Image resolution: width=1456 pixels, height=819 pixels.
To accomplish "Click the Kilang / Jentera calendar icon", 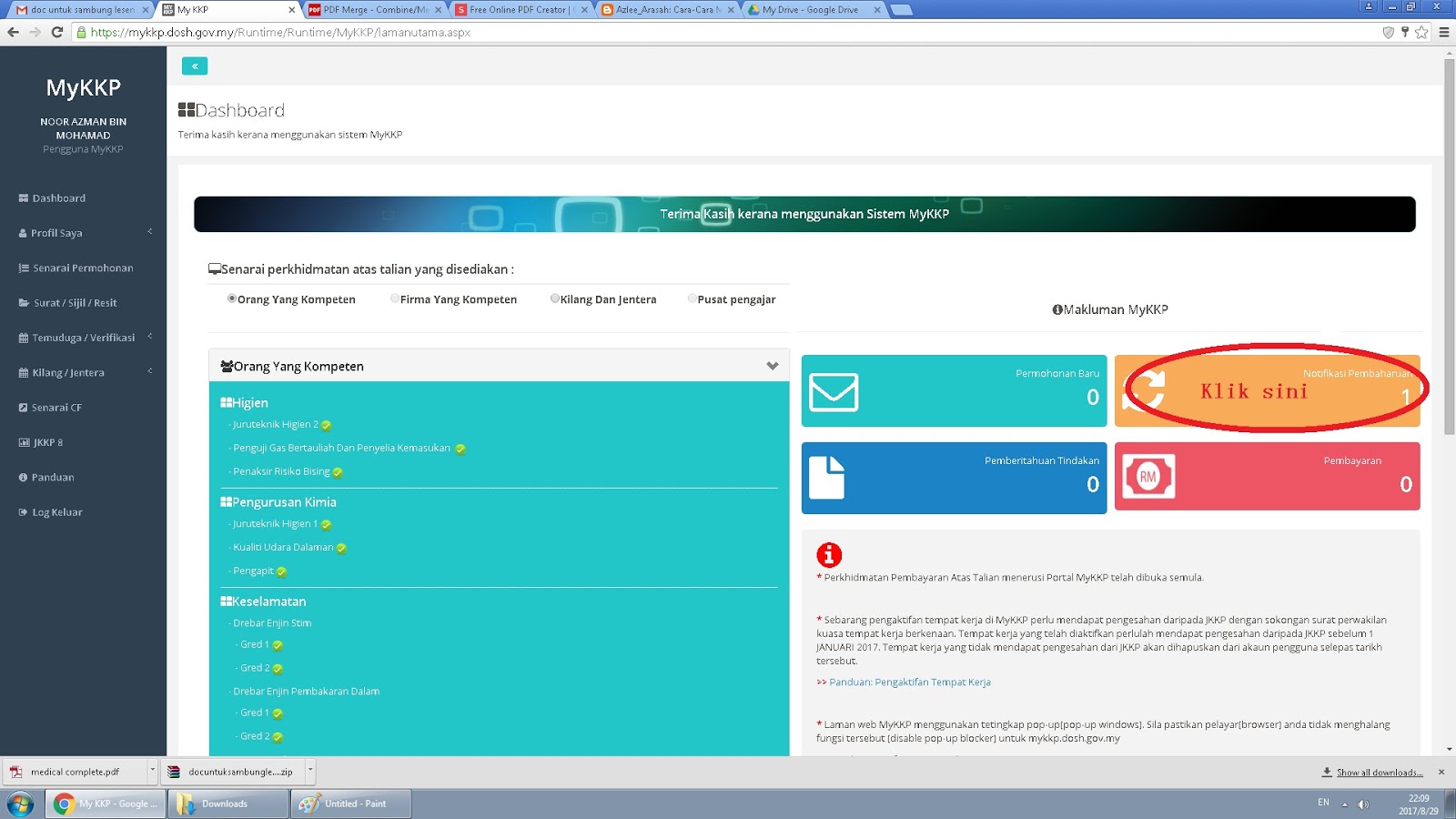I will click(24, 372).
